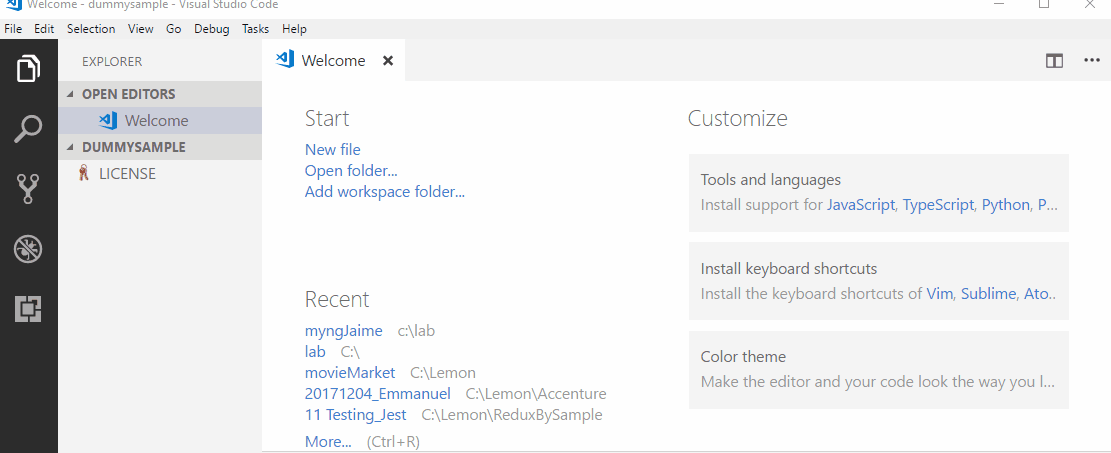Open the LICENSE file in explorer
Screen dimensions: 1111x453
click(126, 173)
